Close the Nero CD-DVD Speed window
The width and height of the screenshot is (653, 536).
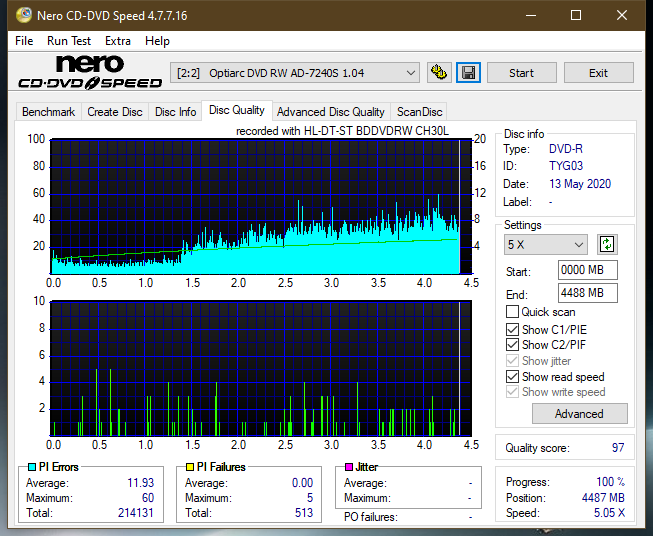[622, 15]
